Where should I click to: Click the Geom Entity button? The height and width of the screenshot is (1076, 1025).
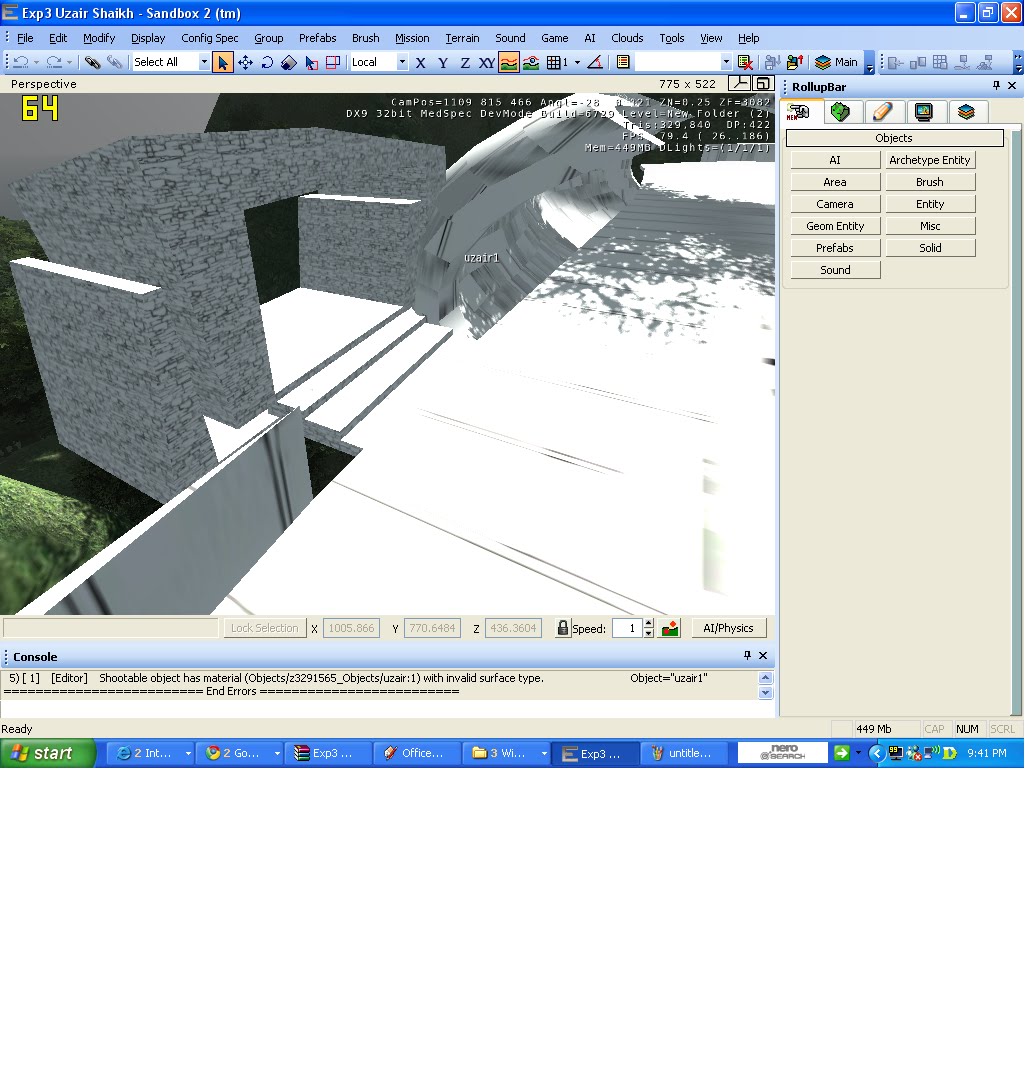pyautogui.click(x=835, y=226)
